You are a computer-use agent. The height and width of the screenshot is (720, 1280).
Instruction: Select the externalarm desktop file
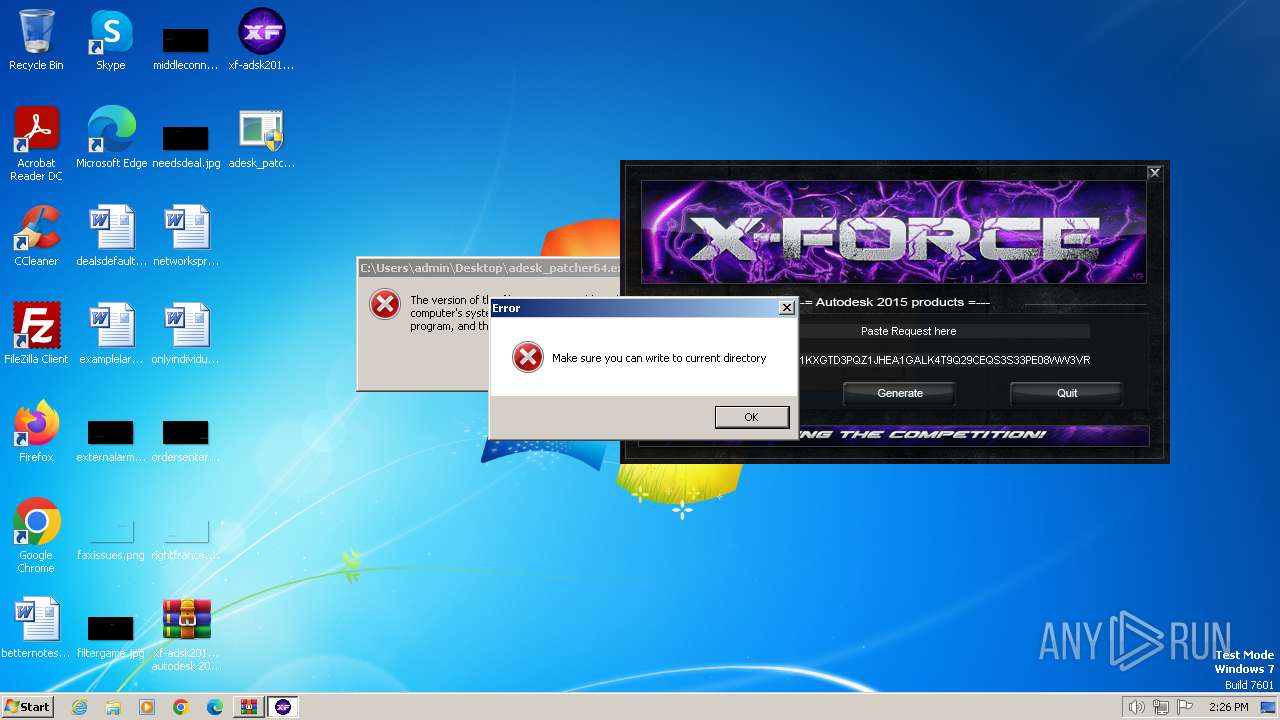111,440
